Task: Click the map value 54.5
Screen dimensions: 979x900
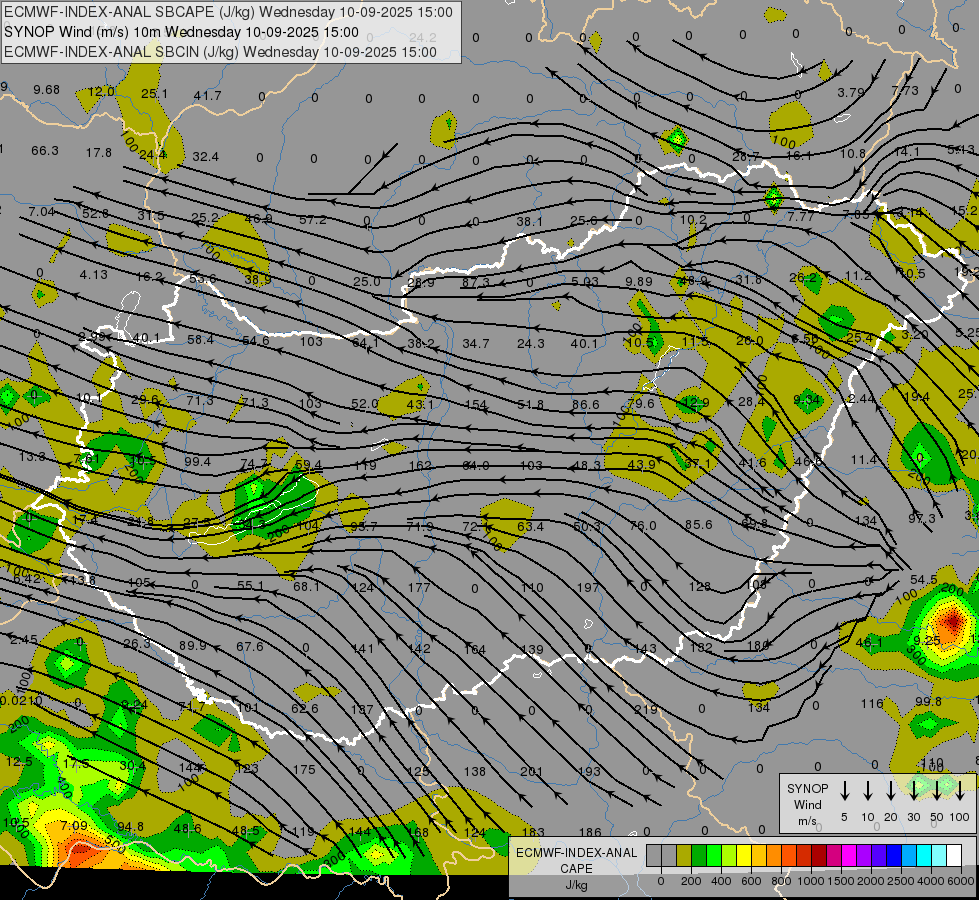Action: click(x=923, y=580)
